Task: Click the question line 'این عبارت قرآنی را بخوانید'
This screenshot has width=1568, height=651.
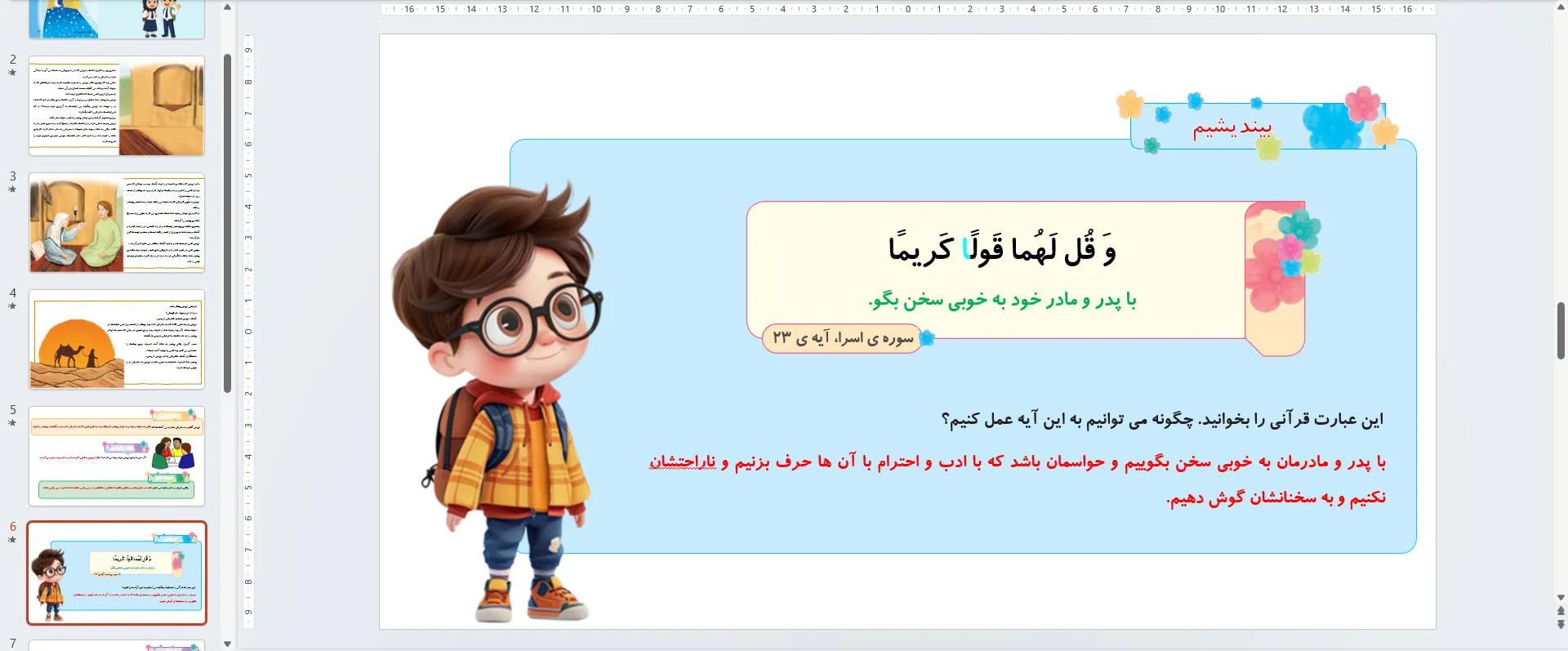Action: point(1291,420)
